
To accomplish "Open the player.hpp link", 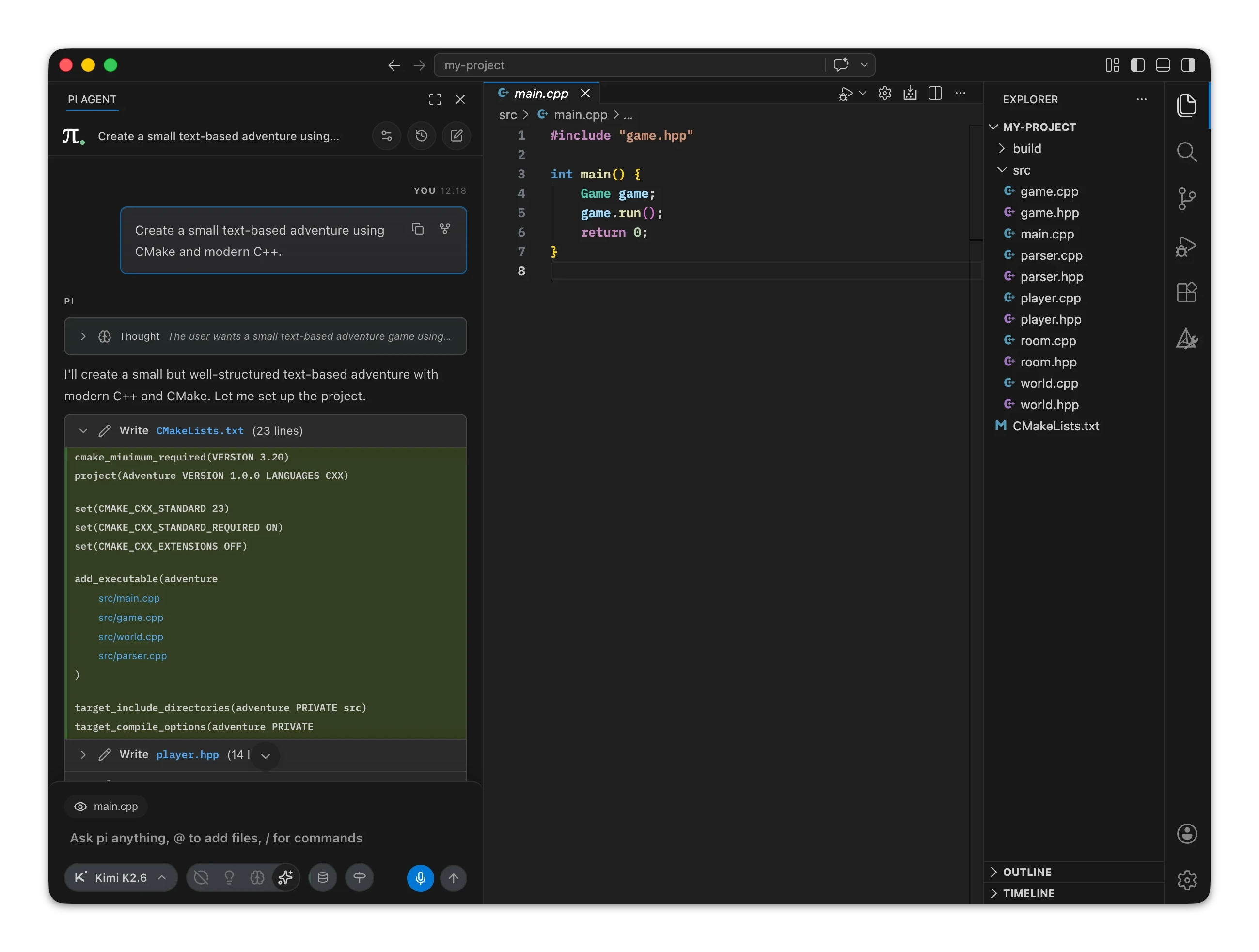I will point(187,754).
